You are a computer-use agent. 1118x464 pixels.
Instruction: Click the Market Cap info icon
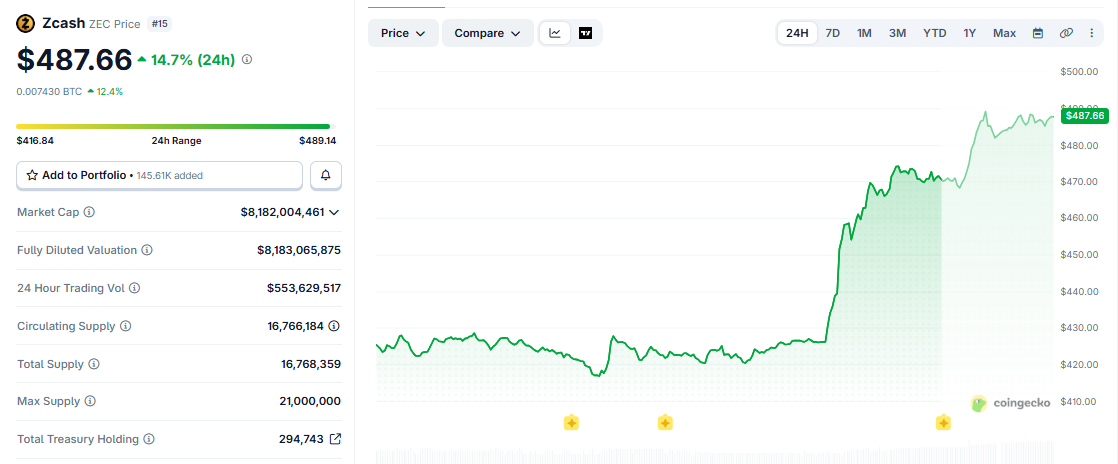click(89, 212)
